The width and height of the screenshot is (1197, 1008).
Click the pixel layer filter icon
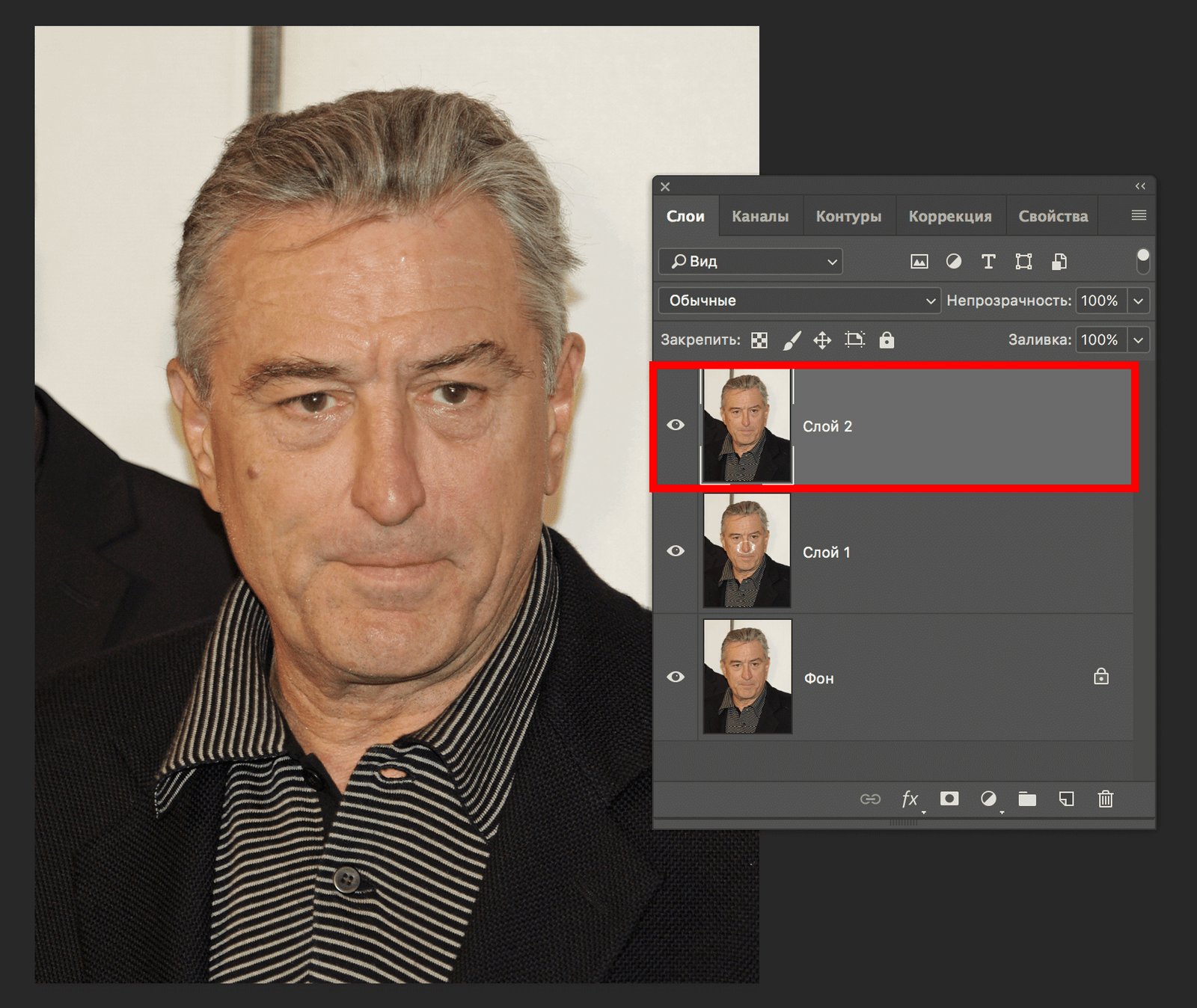[x=919, y=262]
